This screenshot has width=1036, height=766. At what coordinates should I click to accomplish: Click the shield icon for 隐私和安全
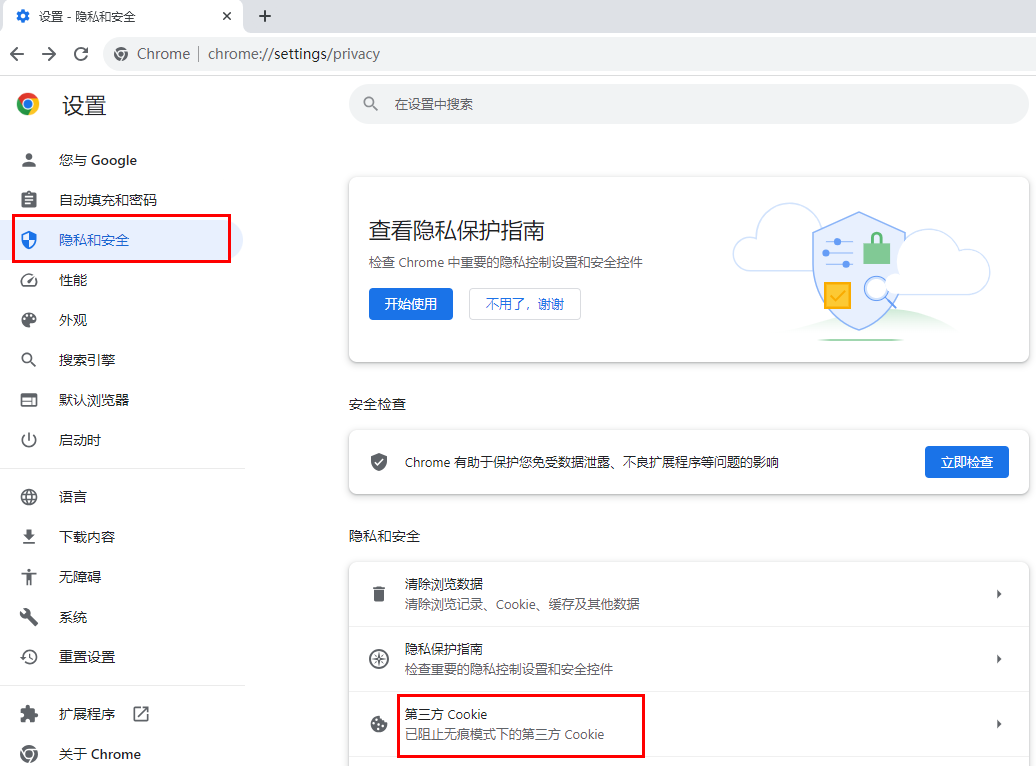click(x=29, y=240)
